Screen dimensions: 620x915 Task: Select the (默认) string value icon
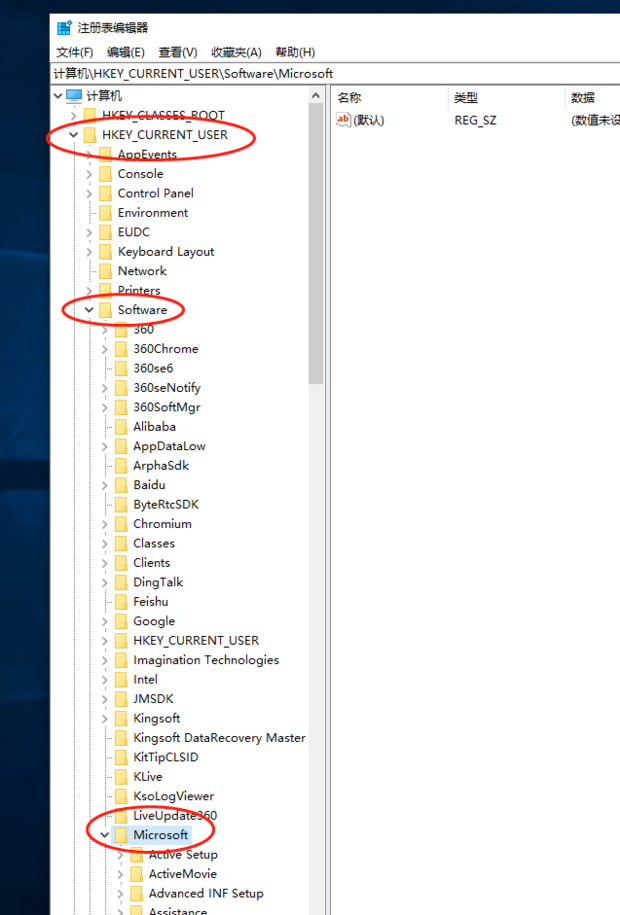point(343,120)
